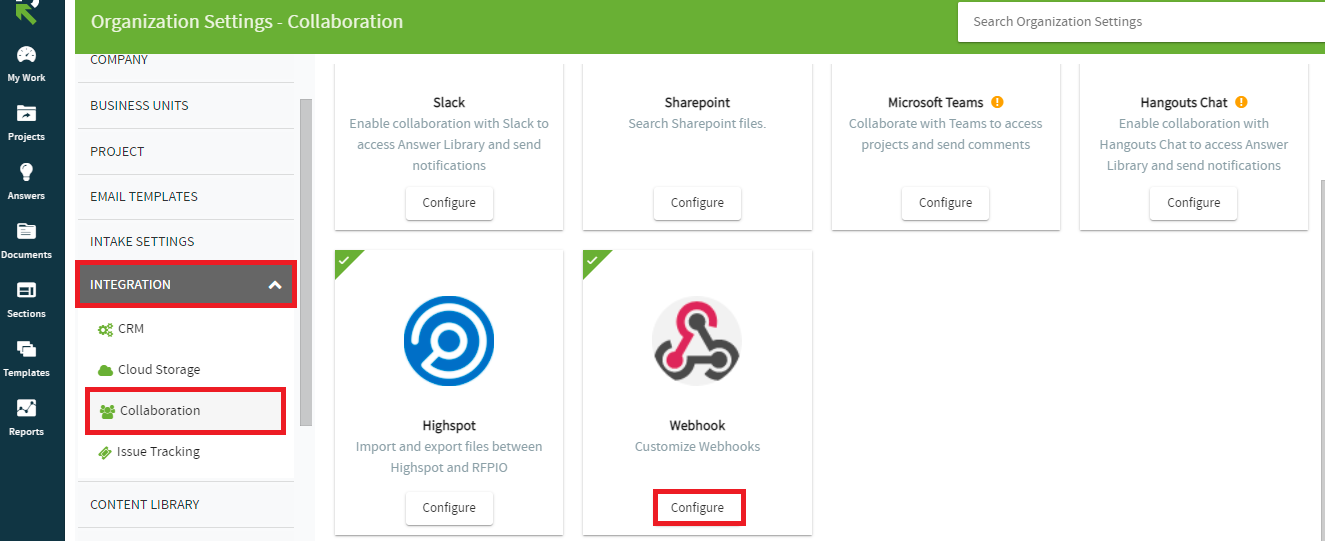The width and height of the screenshot is (1325, 541).
Task: Go to Projects in sidebar
Action: 27,114
